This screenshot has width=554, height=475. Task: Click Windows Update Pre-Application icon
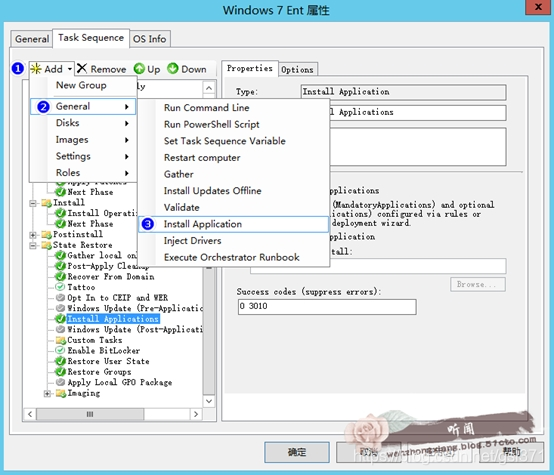point(60,308)
